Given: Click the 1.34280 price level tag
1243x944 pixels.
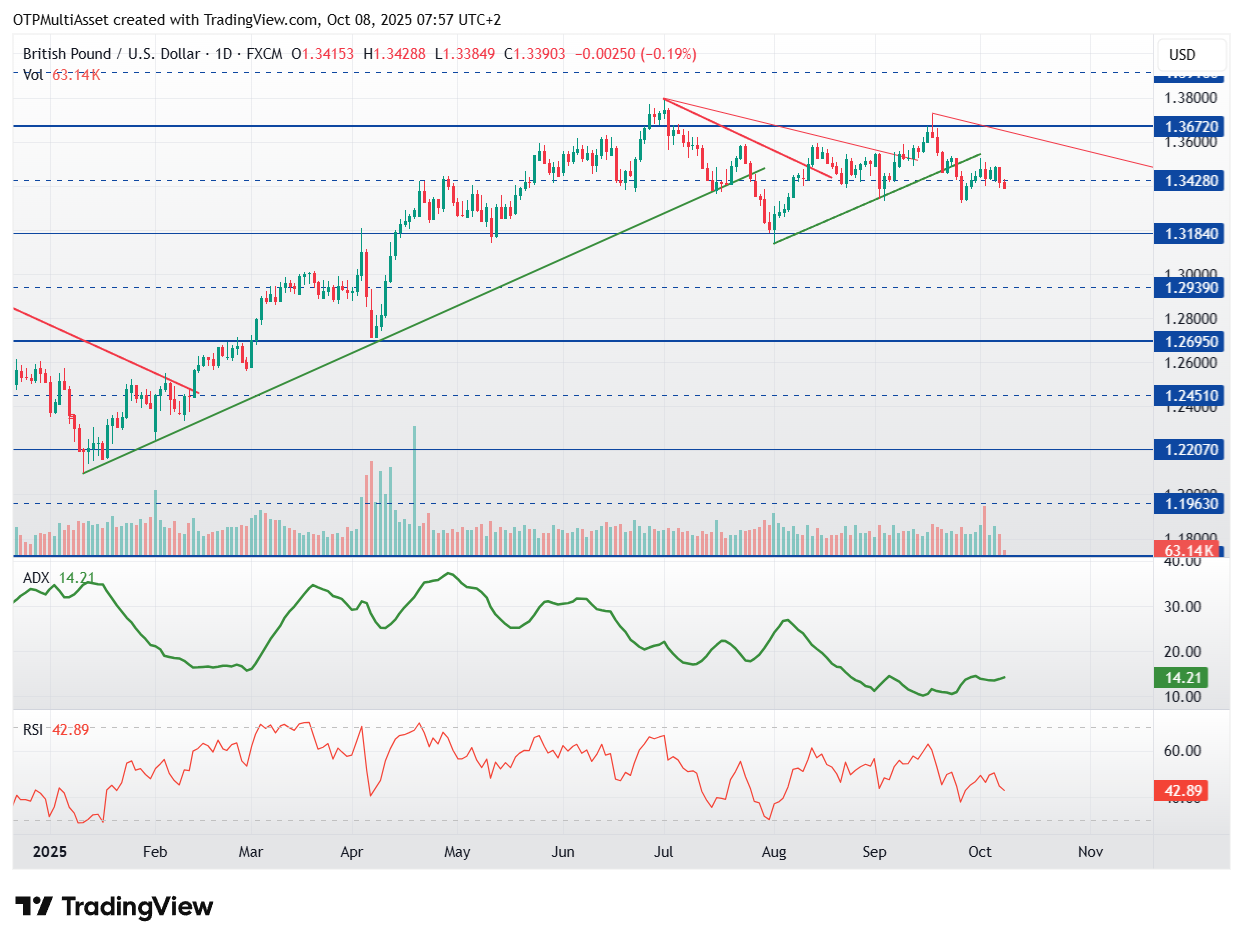Looking at the screenshot, I should pyautogui.click(x=1191, y=181).
